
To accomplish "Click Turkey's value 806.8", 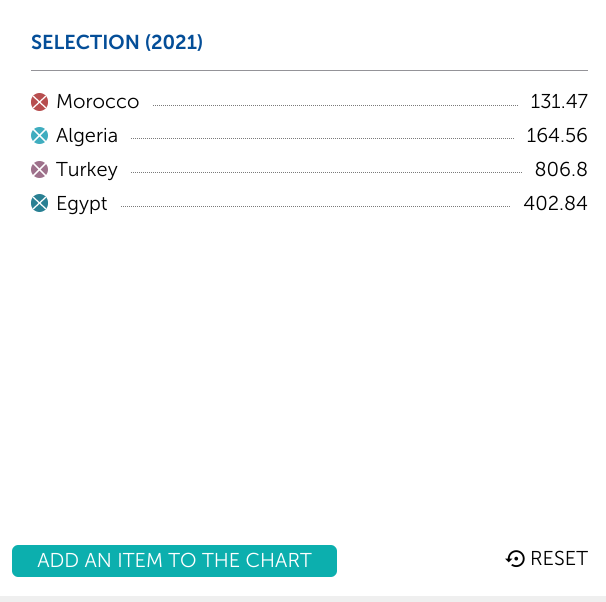I will [561, 170].
